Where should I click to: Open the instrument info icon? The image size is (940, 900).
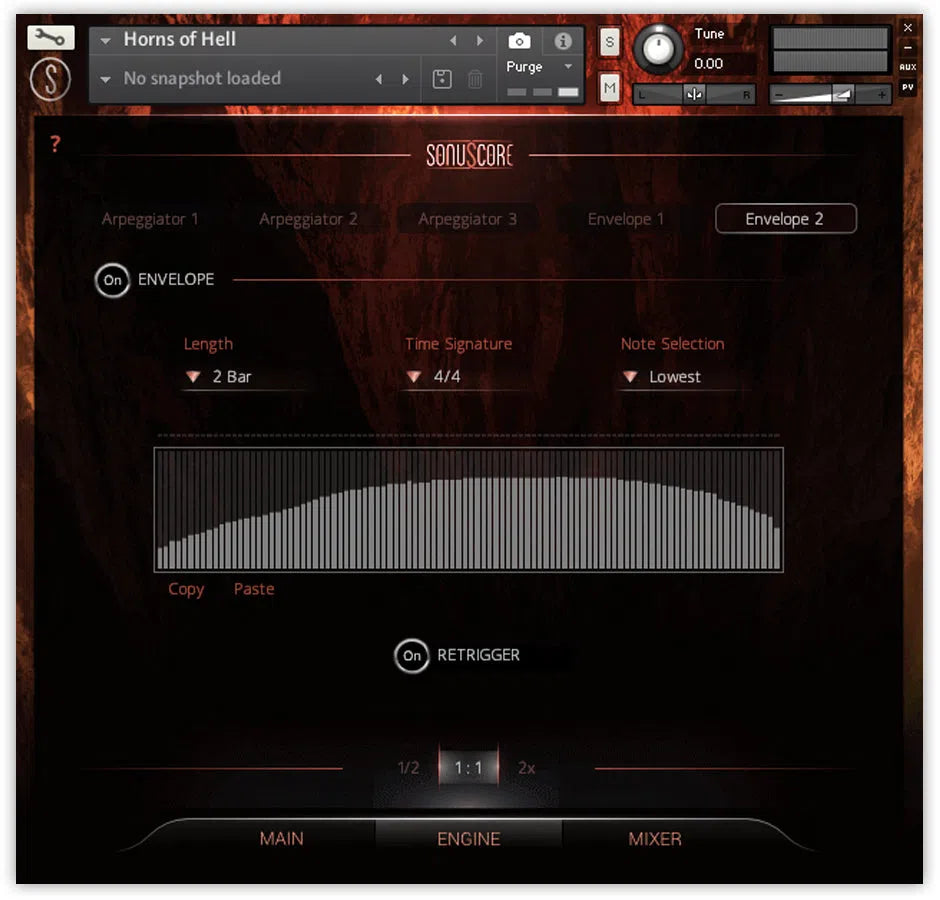[562, 41]
